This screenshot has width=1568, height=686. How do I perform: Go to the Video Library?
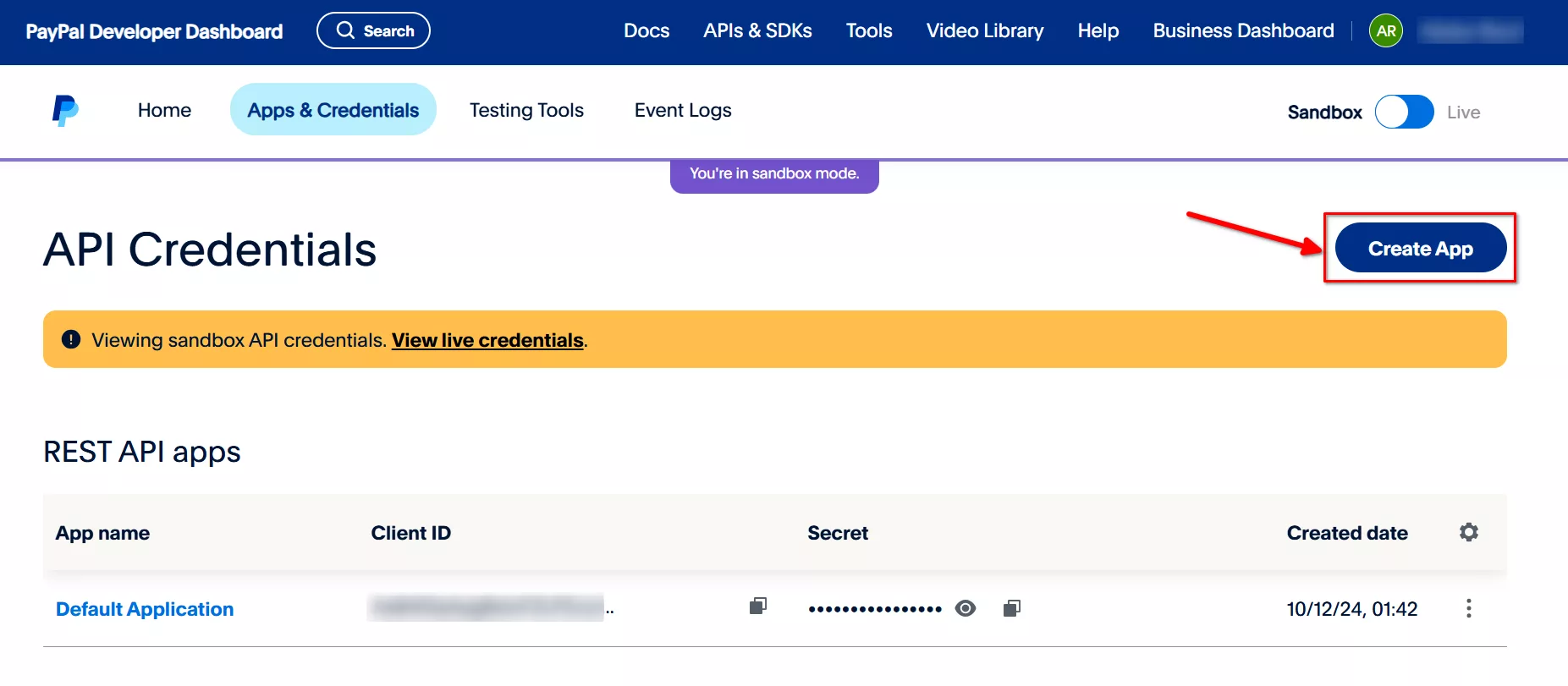coord(985,31)
